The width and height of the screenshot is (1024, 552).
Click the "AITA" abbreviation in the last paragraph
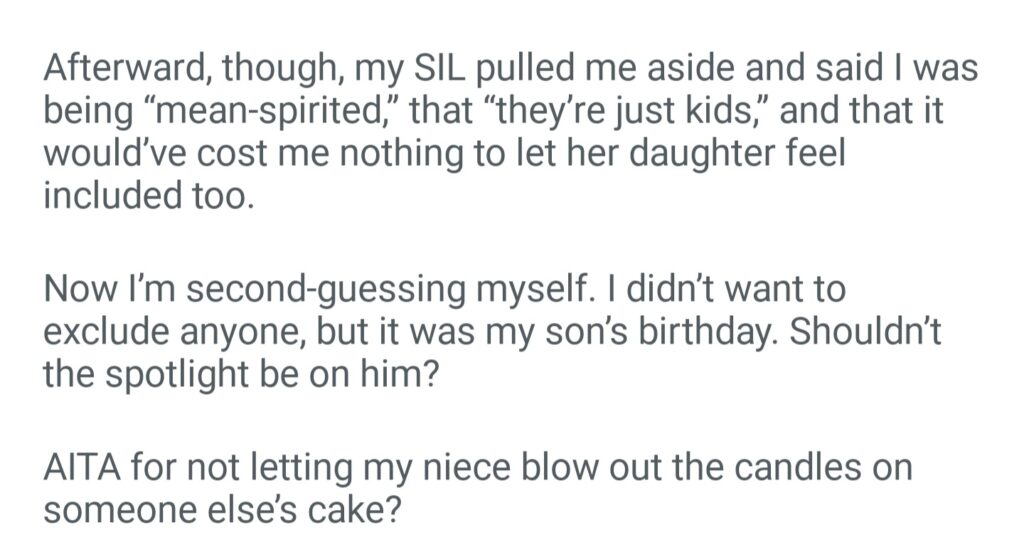pyautogui.click(x=78, y=470)
